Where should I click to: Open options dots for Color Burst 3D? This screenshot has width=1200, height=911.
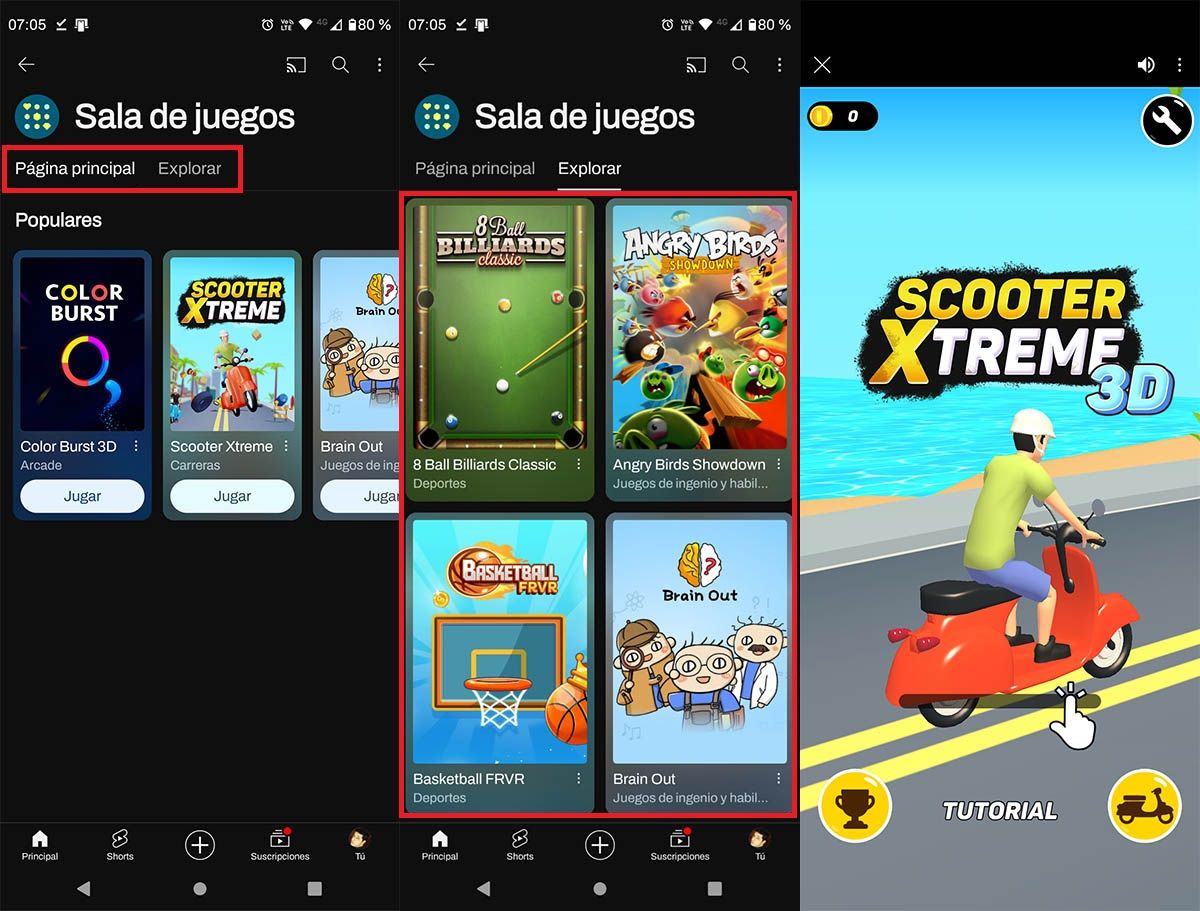pos(136,446)
